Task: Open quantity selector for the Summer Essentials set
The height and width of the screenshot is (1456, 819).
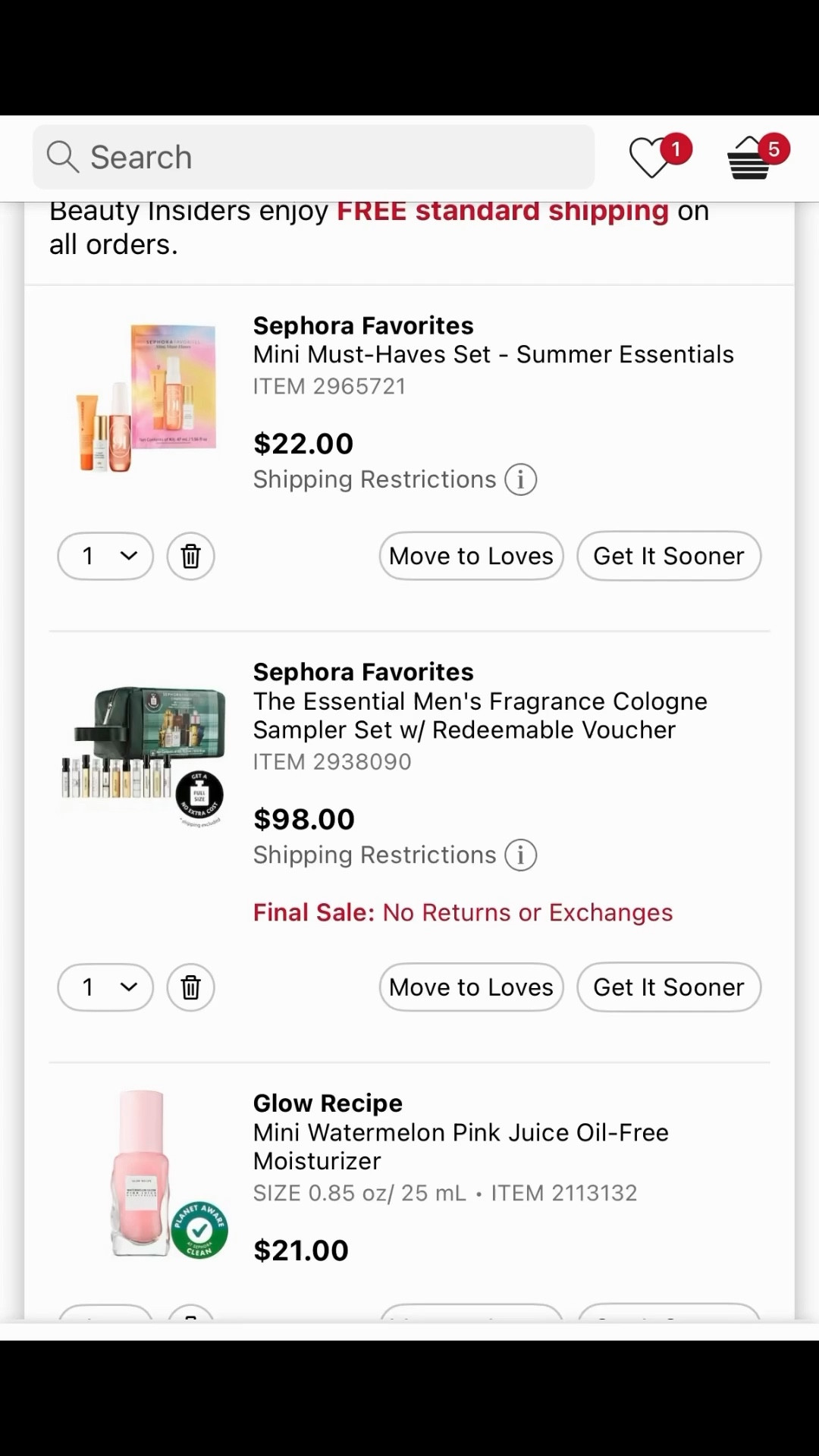Action: tap(105, 556)
